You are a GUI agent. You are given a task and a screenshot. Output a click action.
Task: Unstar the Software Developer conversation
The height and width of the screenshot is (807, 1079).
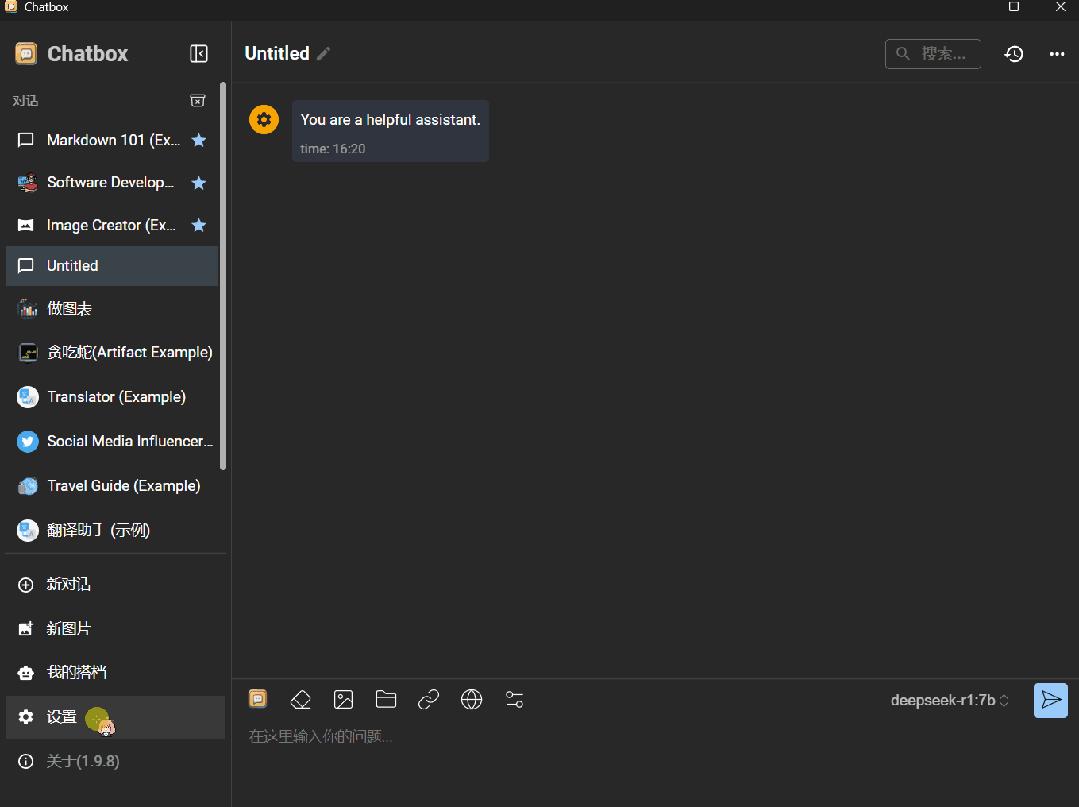[x=199, y=183]
